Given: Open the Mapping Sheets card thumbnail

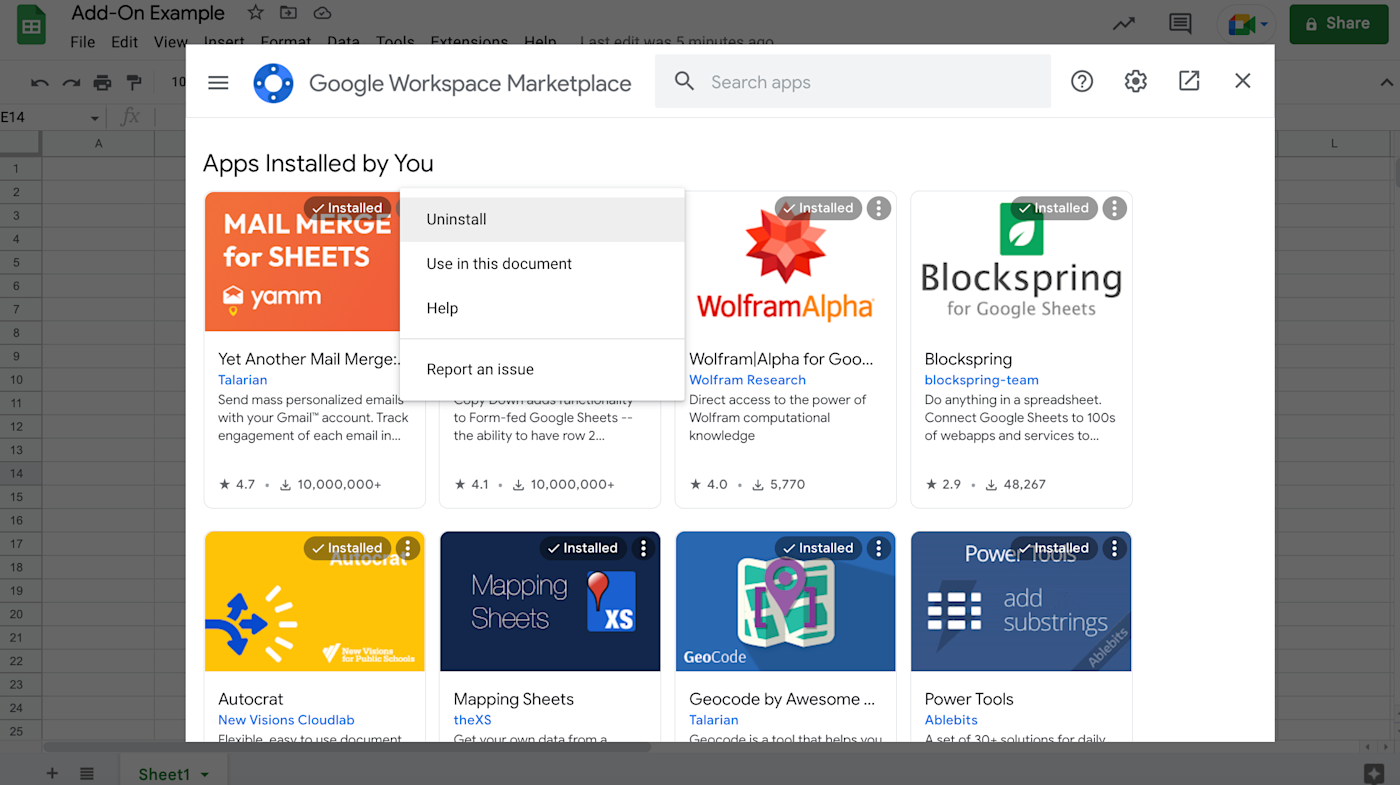Looking at the screenshot, I should (550, 601).
